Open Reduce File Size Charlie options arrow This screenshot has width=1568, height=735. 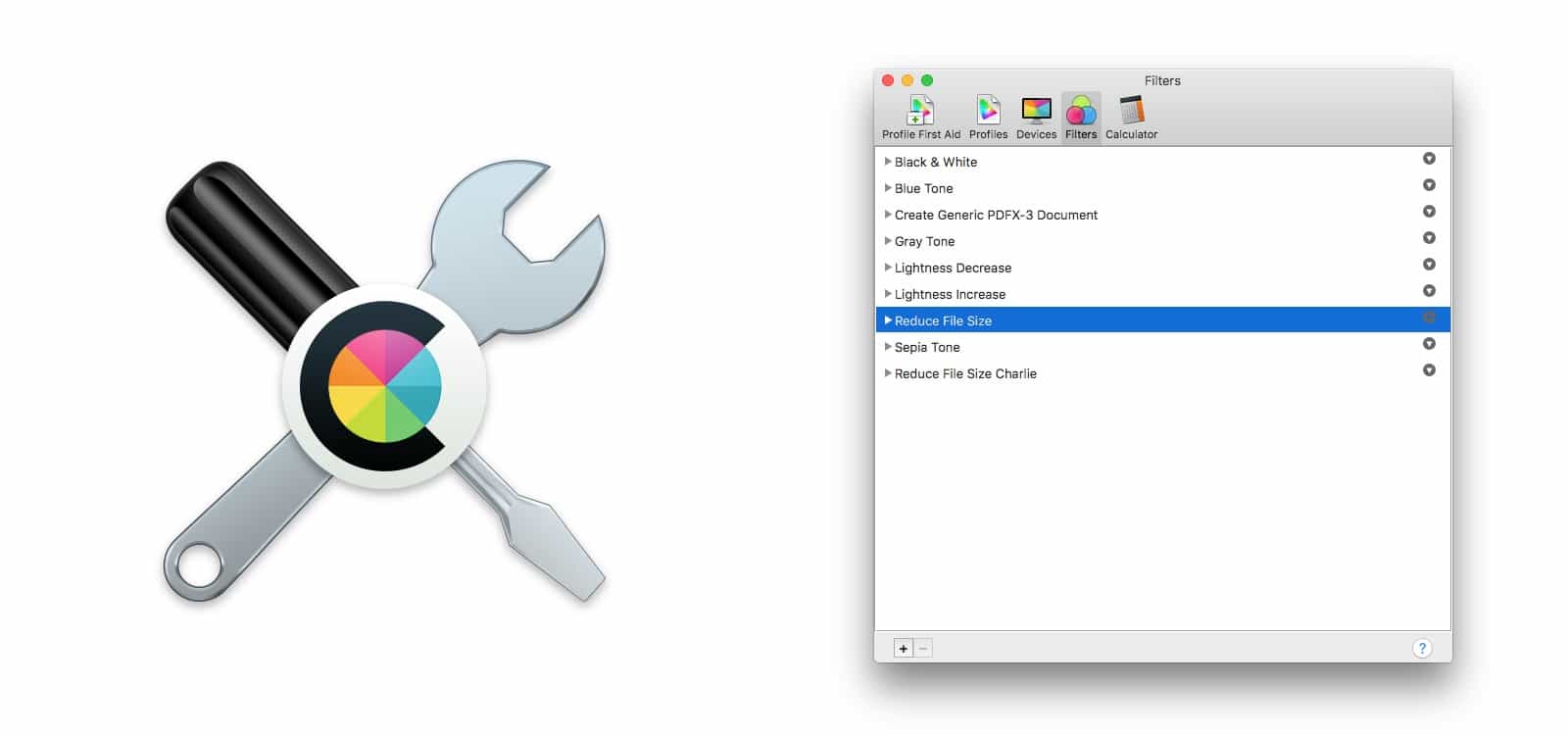point(1429,370)
